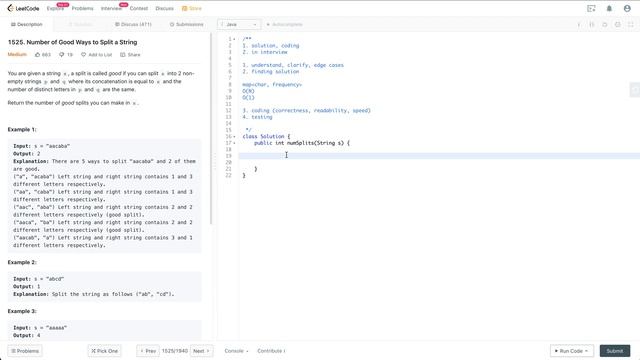This screenshot has height=360, width=640.
Task: Open the notifications bell
Action: coord(609,8)
